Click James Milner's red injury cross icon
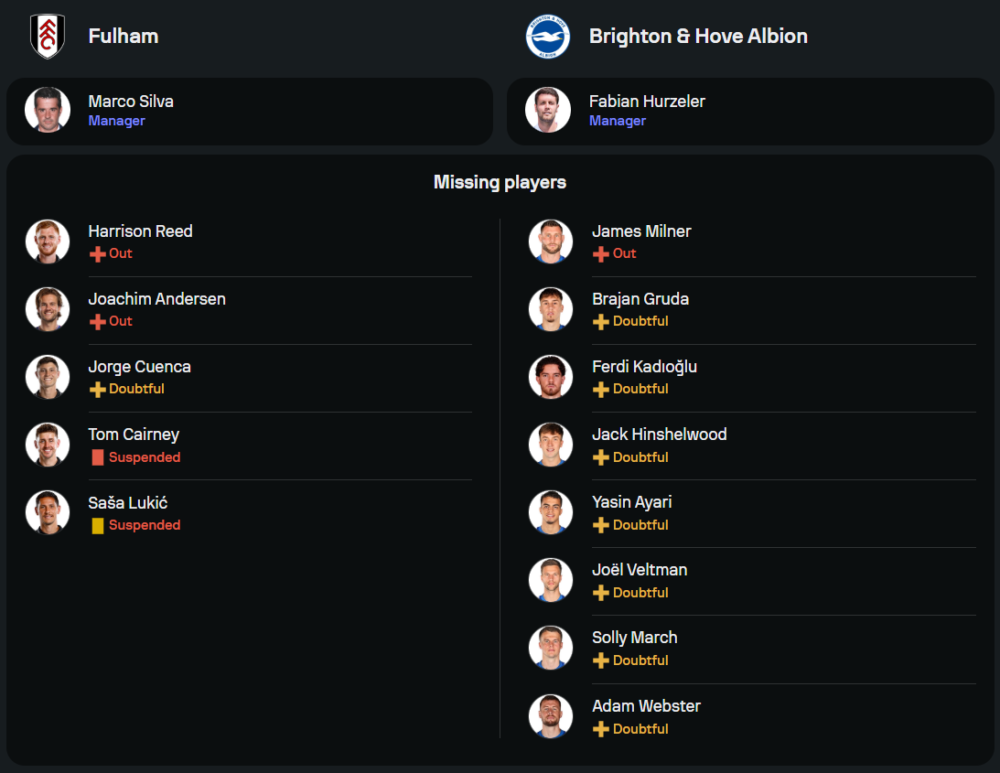1000x773 pixels. [600, 254]
